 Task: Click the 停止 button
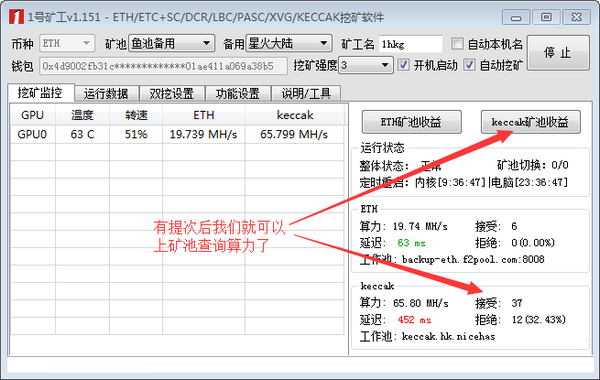(x=558, y=53)
